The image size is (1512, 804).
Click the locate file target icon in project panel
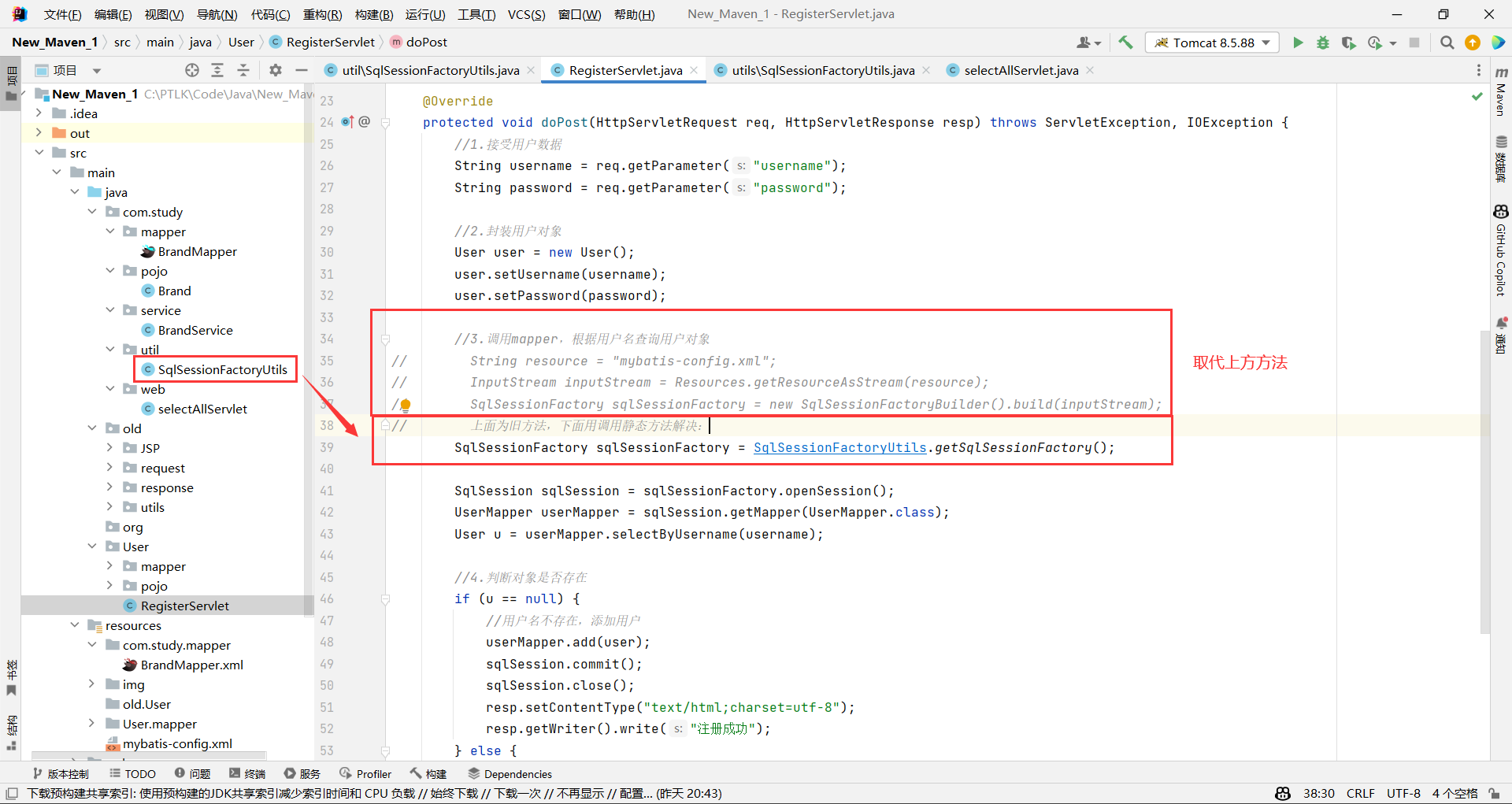192,70
